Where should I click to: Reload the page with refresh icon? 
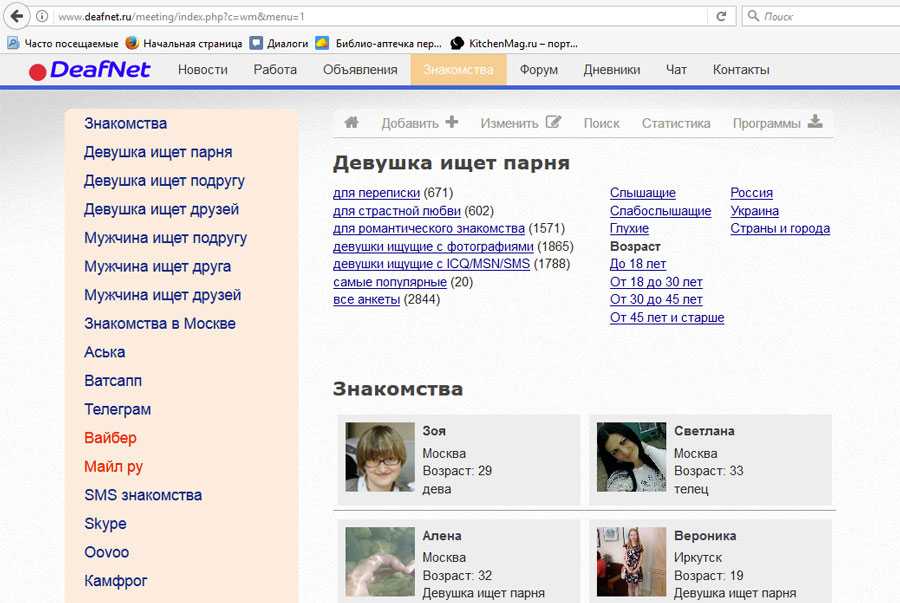(720, 17)
